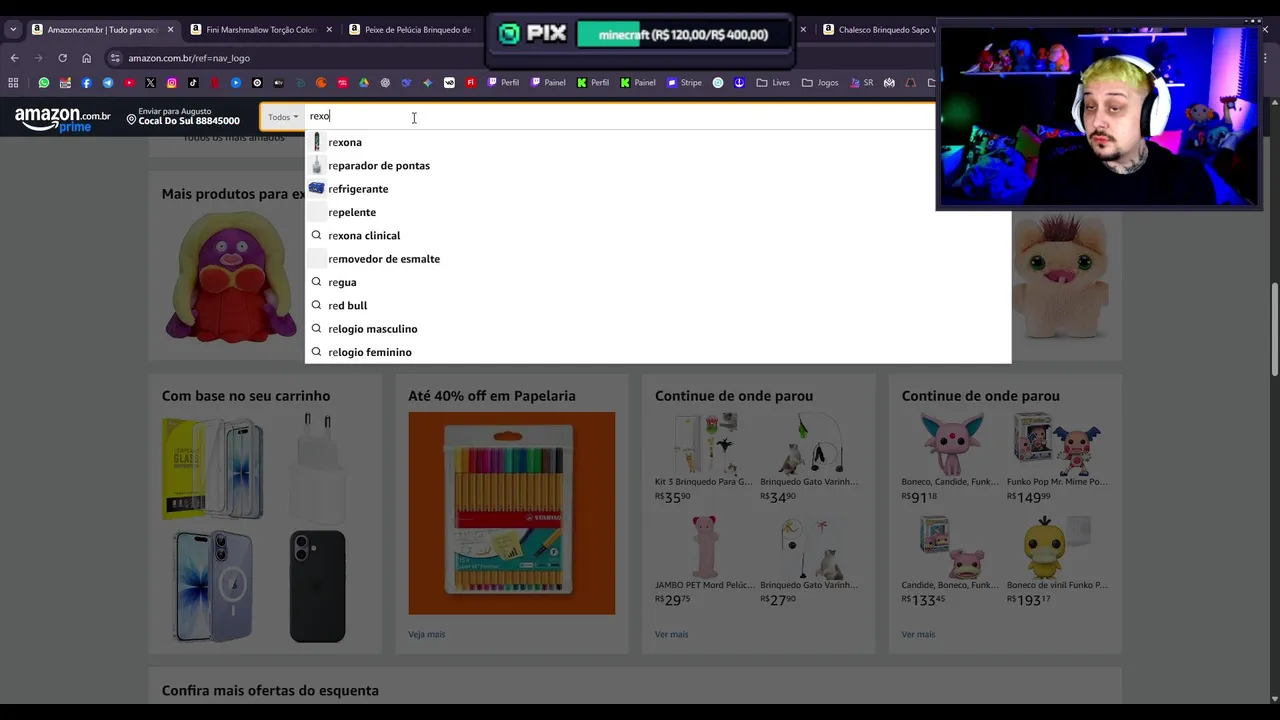Open the tab search dropdown arrow

coord(13,30)
